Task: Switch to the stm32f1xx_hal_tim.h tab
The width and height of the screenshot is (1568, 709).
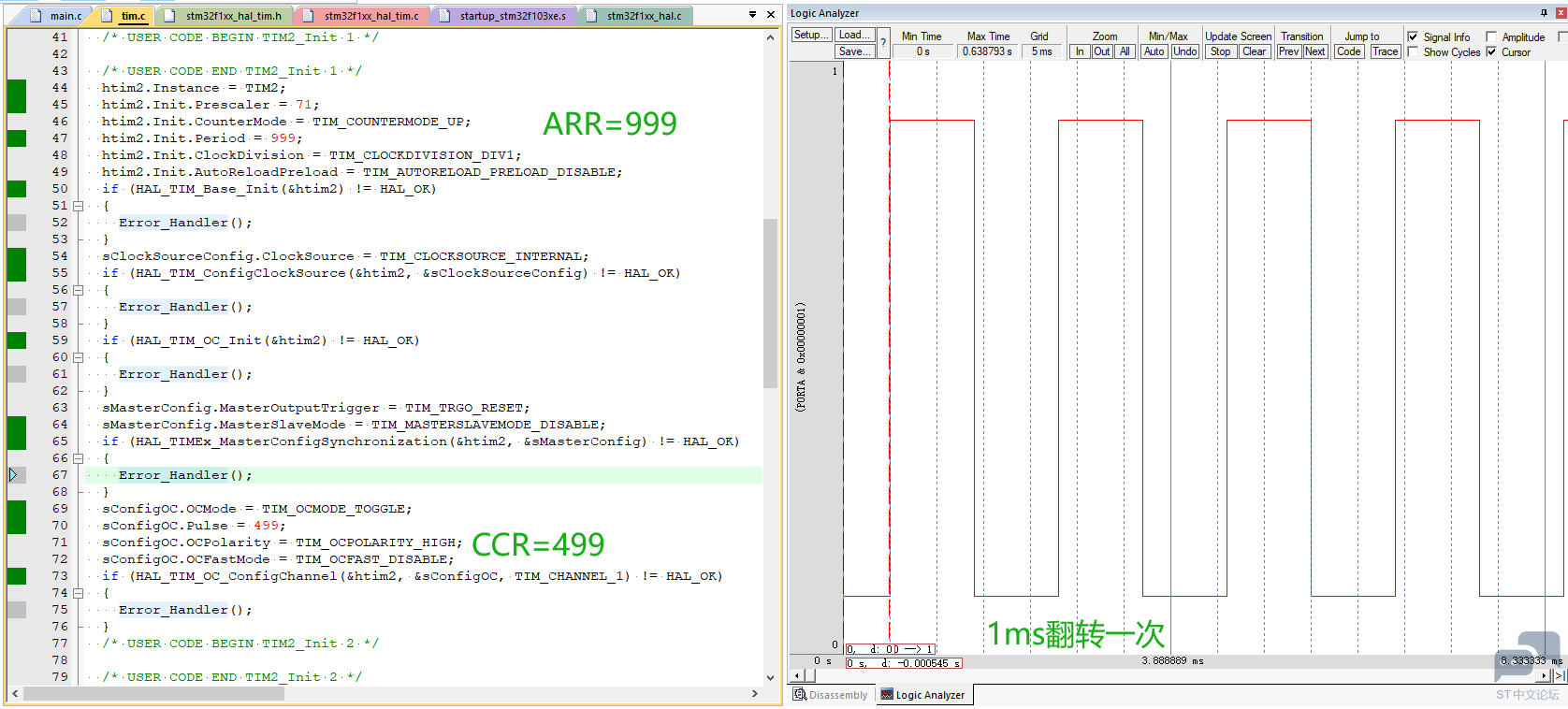Action: click(x=224, y=16)
